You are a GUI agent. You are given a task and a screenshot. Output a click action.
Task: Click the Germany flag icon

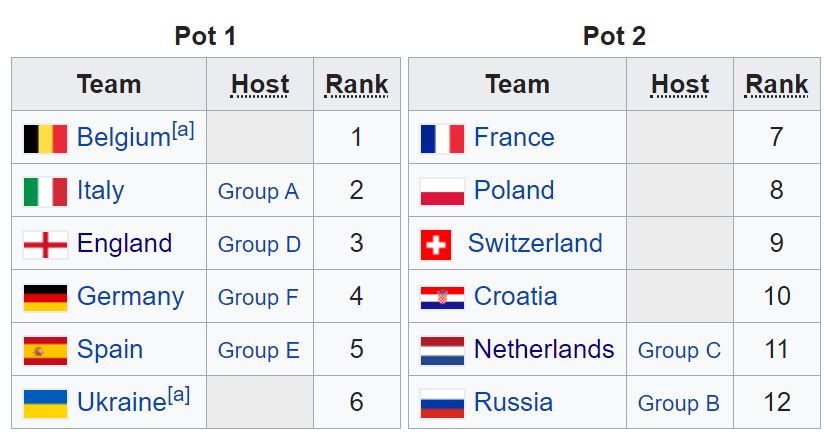point(45,298)
